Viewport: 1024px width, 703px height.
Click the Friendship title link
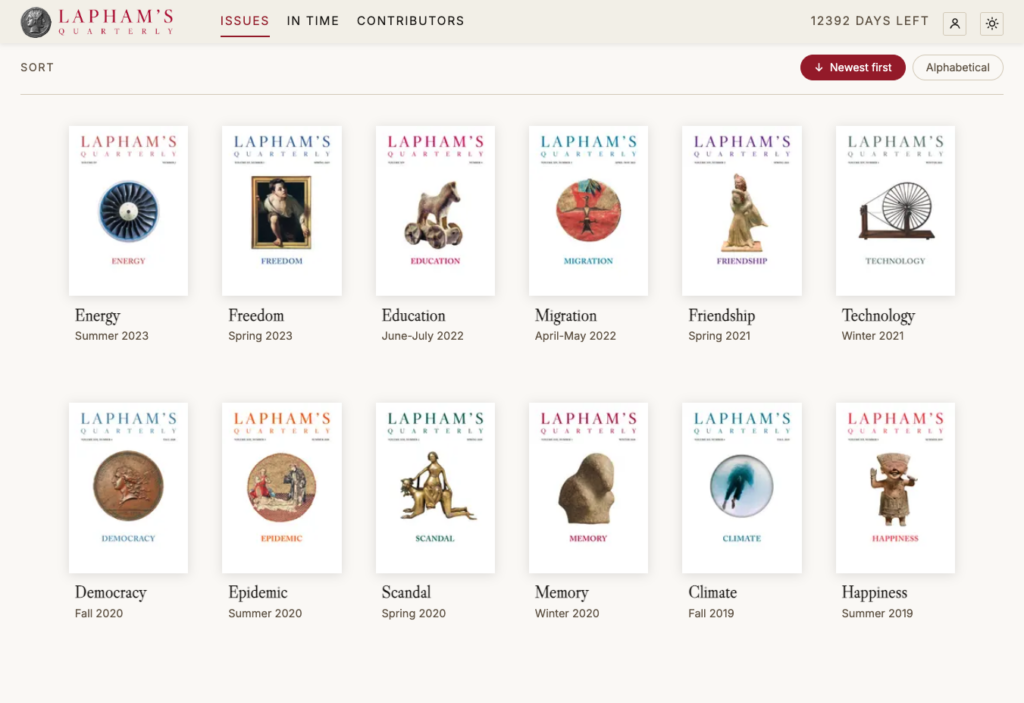(x=722, y=316)
